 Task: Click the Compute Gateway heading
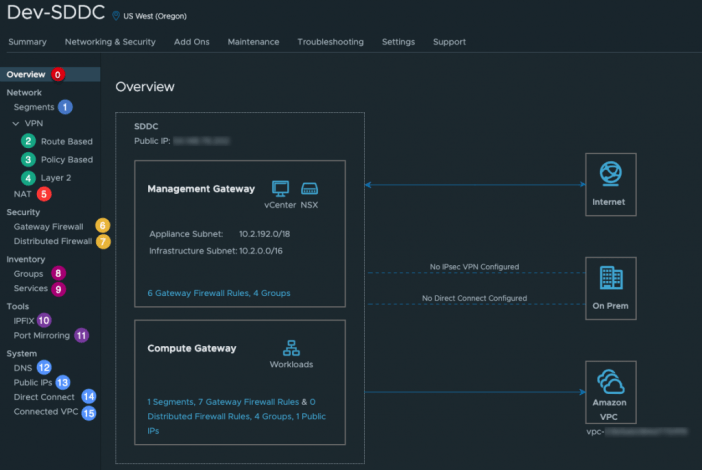point(192,348)
